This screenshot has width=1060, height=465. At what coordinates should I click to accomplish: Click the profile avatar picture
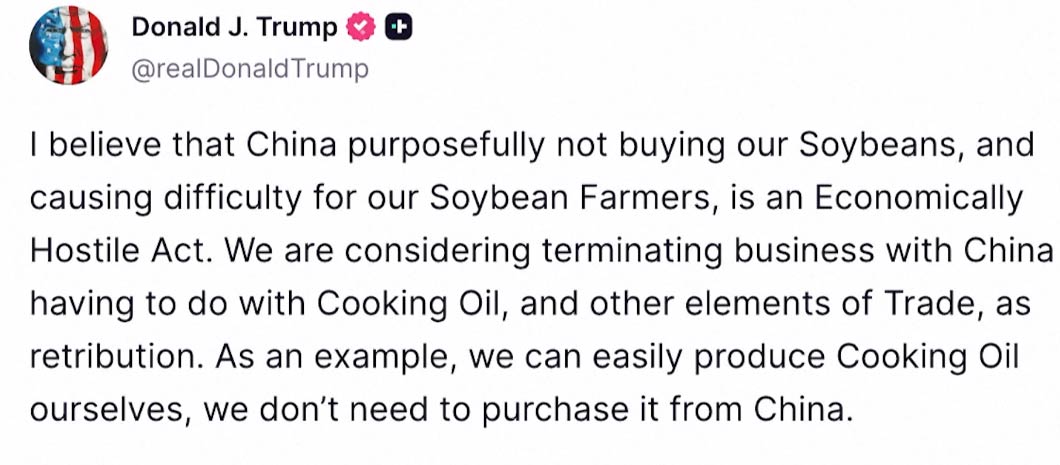(68, 46)
